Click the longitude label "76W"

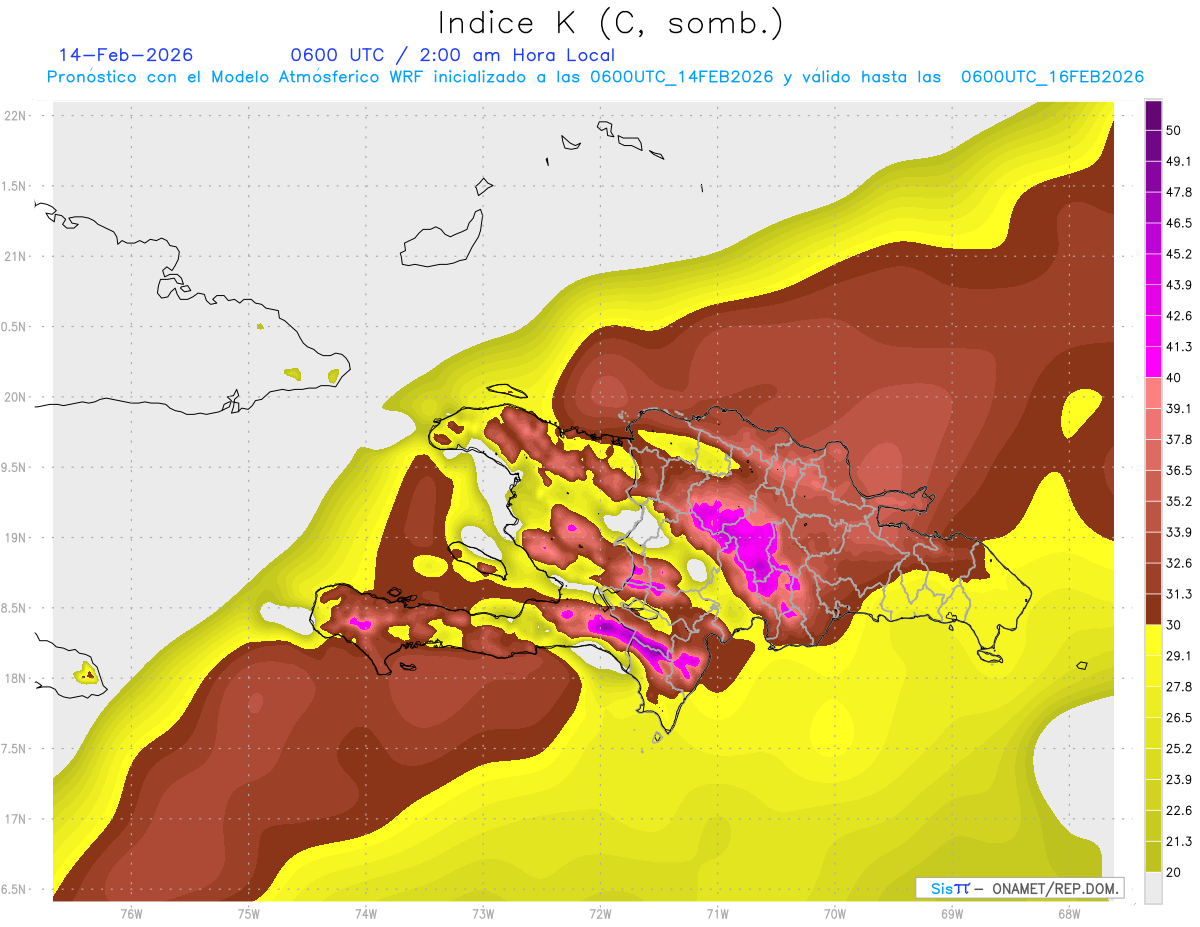point(131,914)
